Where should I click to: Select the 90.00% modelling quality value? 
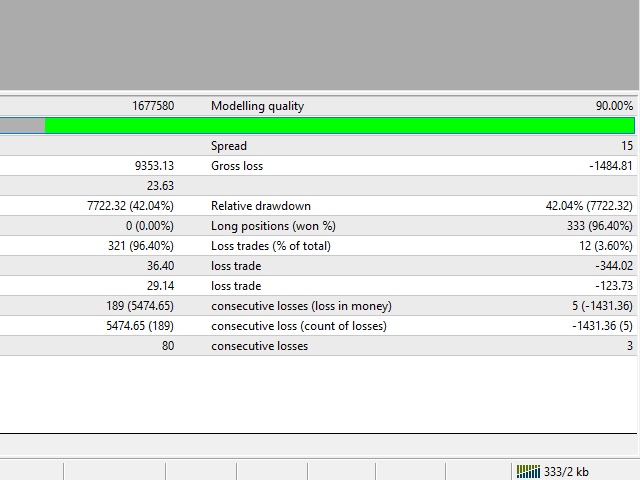pyautogui.click(x=614, y=106)
